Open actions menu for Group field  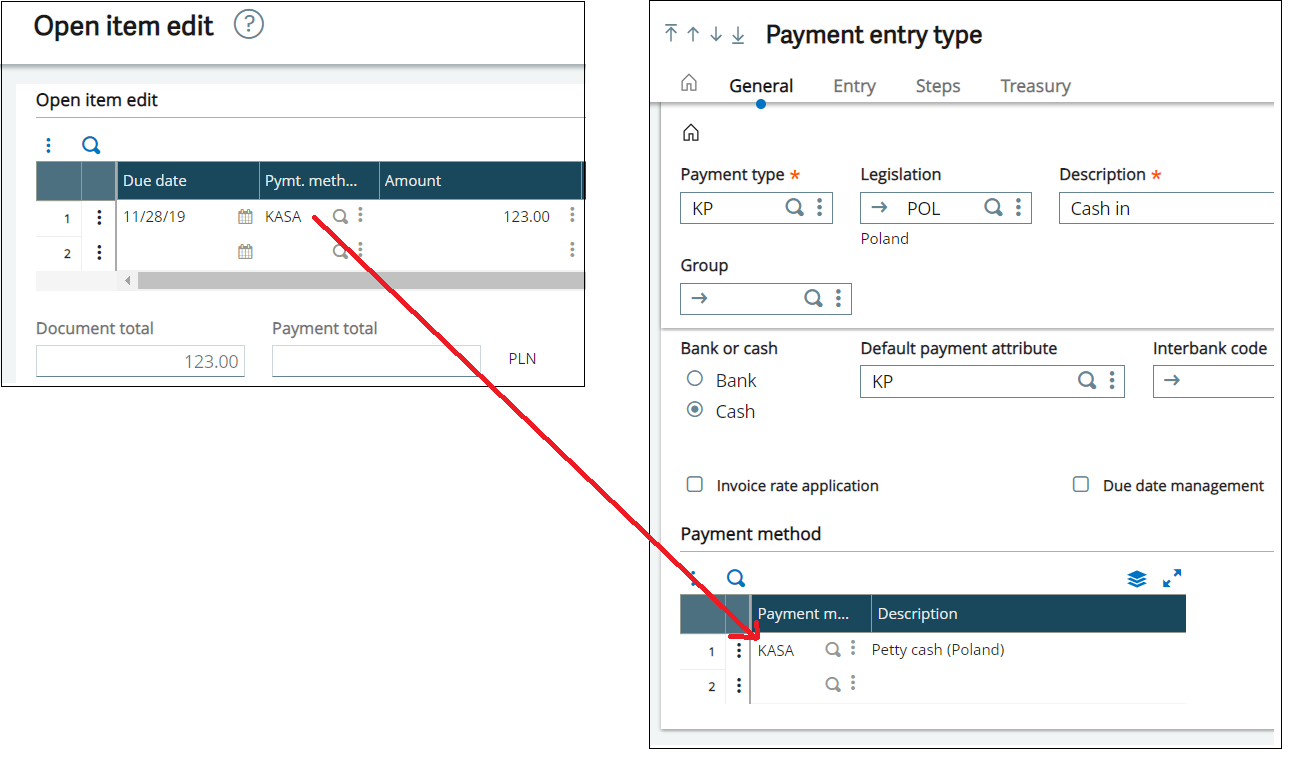pos(838,298)
